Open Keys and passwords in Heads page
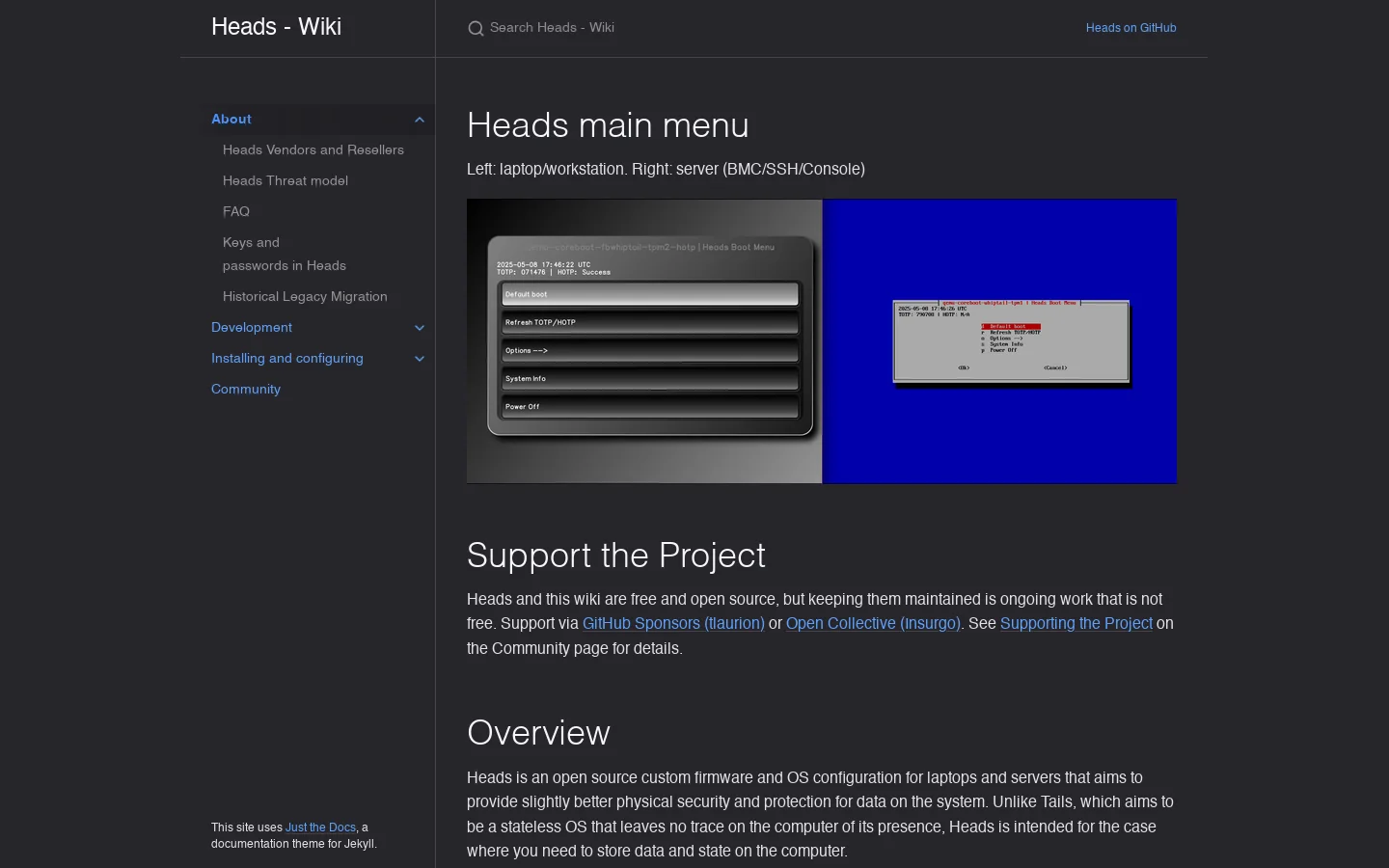The height and width of the screenshot is (868, 1389). 285,254
